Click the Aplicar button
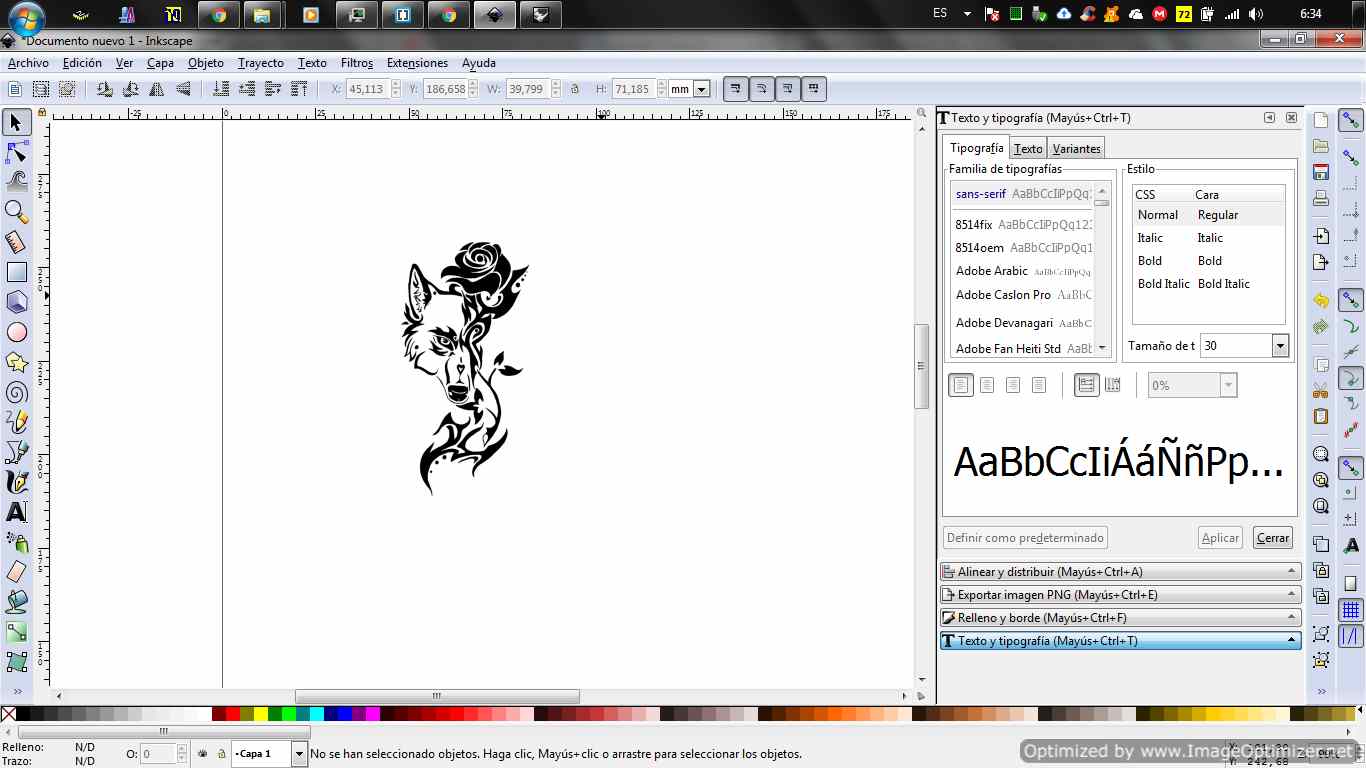1366x768 pixels. (1220, 538)
